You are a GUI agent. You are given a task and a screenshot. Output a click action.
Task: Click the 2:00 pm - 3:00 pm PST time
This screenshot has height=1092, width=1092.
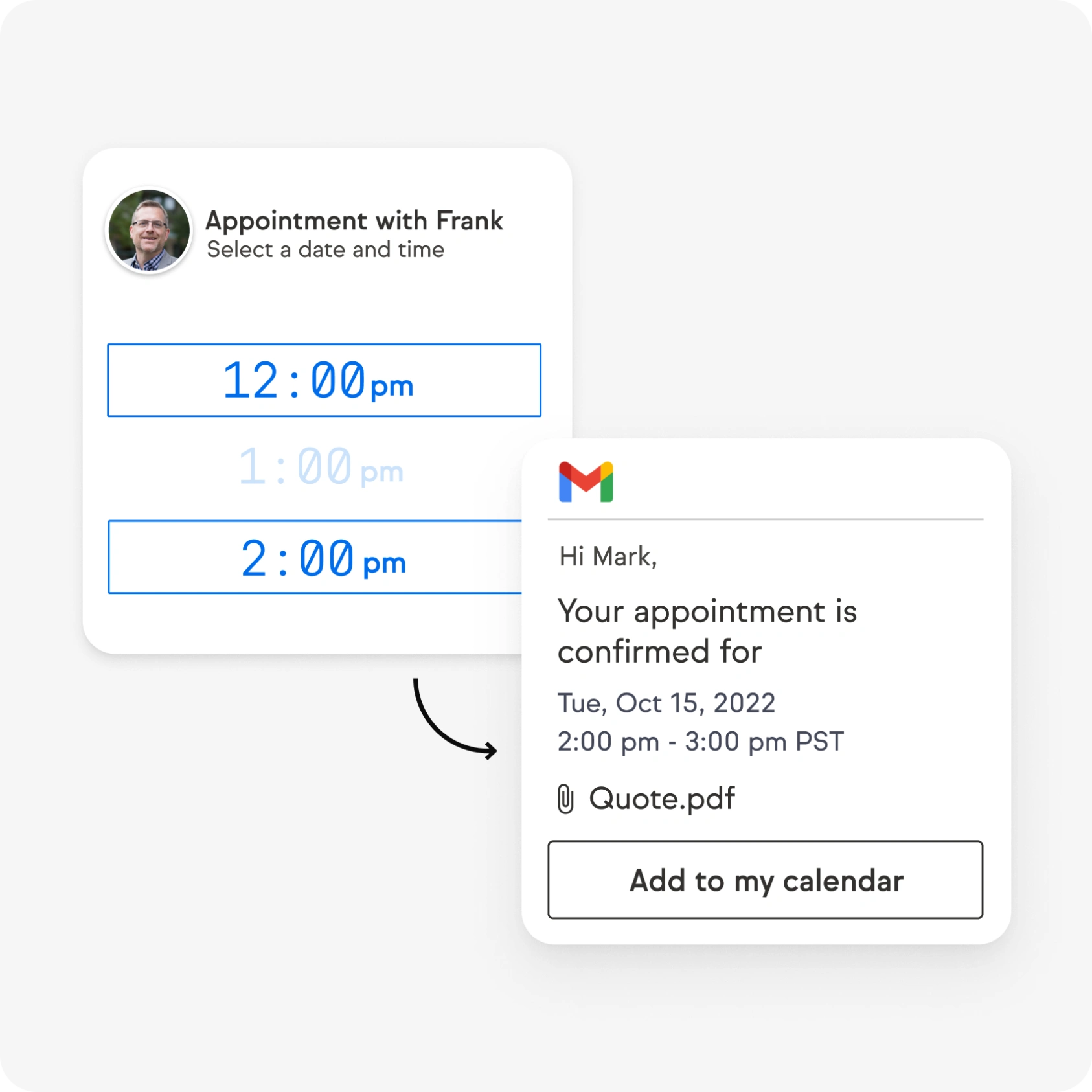click(x=701, y=742)
